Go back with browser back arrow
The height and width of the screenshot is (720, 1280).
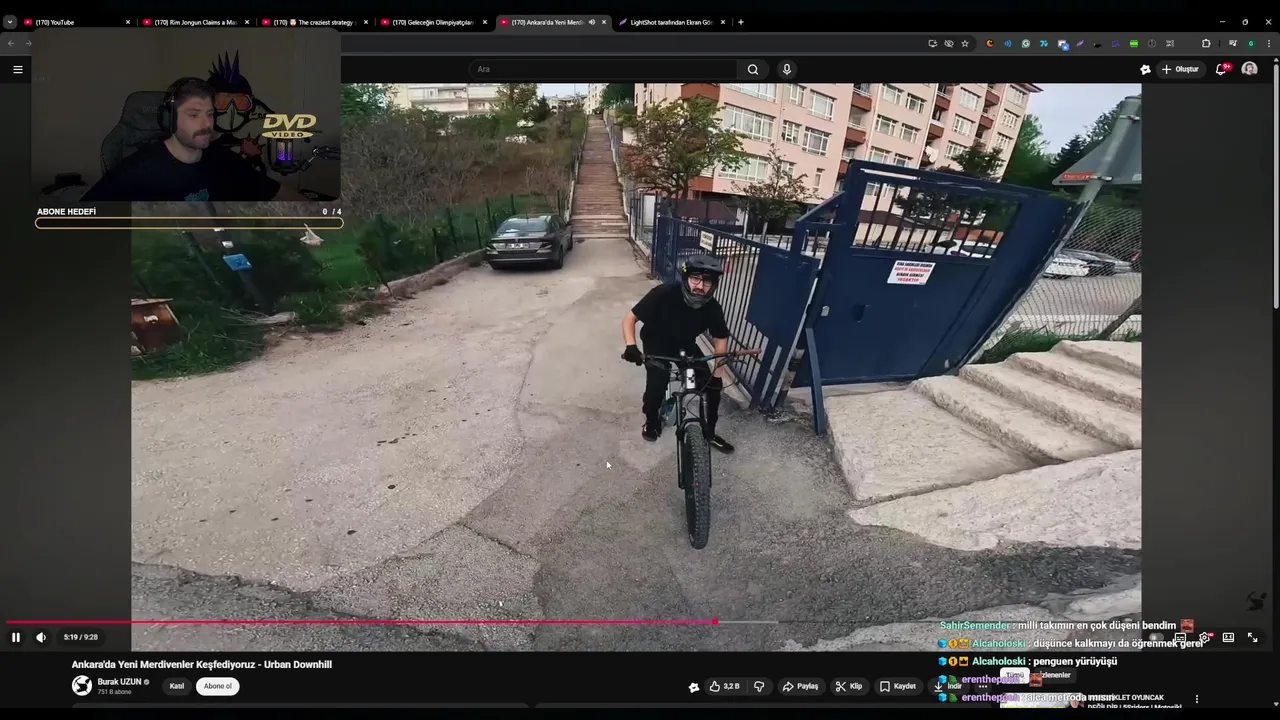11,43
